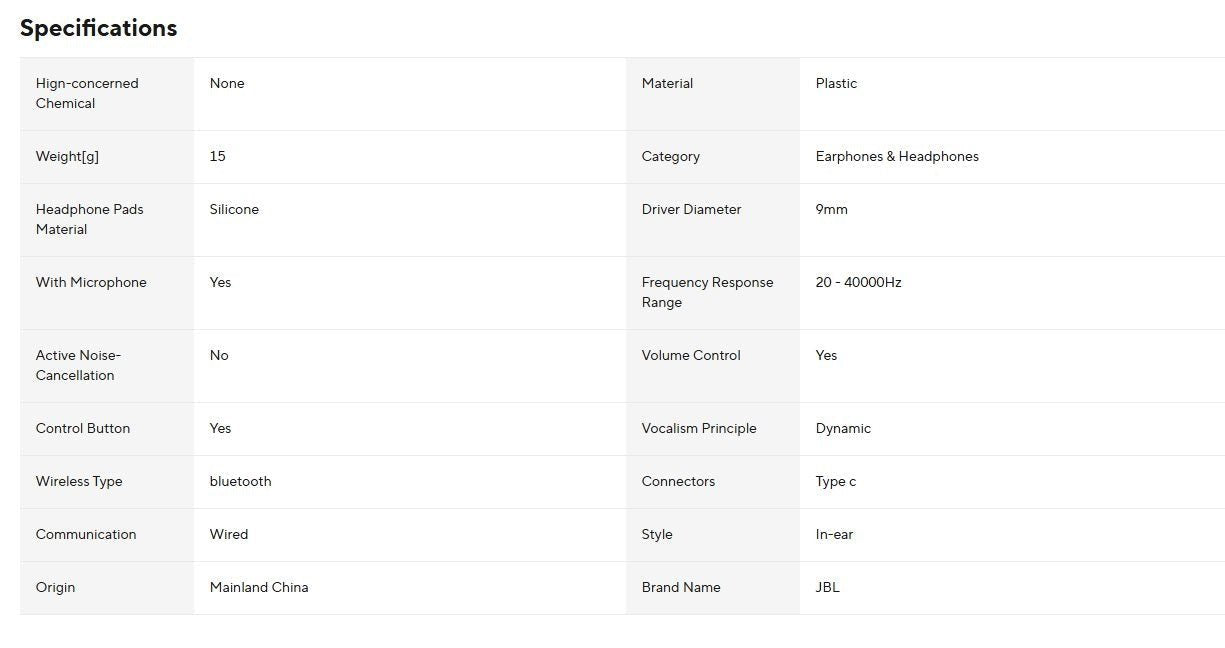The image size is (1225, 648).
Task: Select the Wired communication value
Action: pos(228,534)
